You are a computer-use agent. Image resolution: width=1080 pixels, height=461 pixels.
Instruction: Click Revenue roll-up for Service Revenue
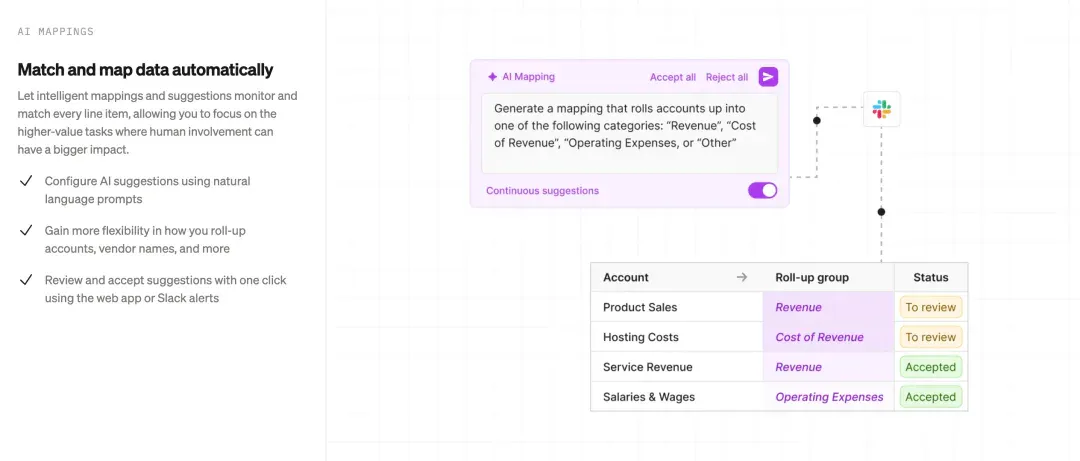click(x=828, y=367)
